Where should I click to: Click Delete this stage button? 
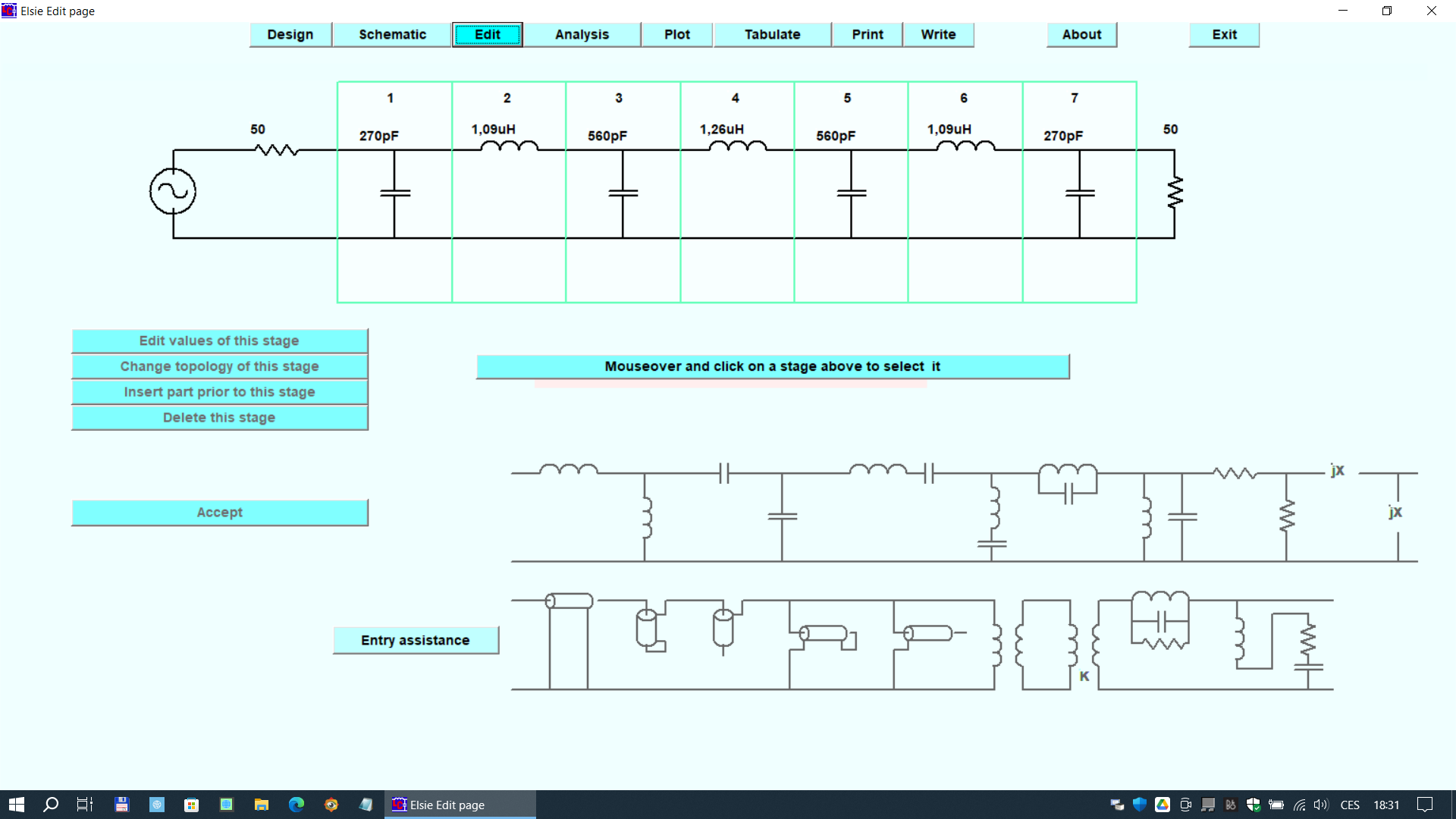219,418
